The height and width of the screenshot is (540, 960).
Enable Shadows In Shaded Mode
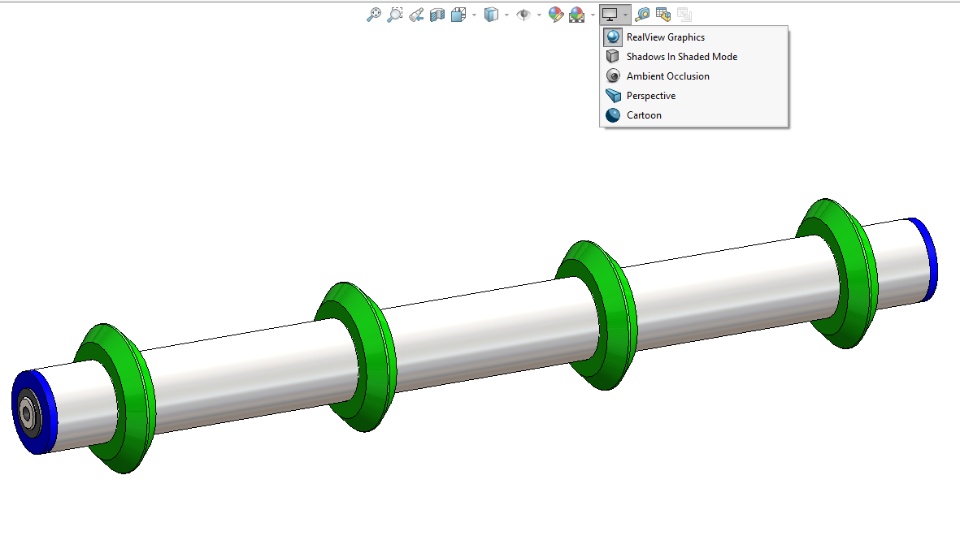[694, 56]
